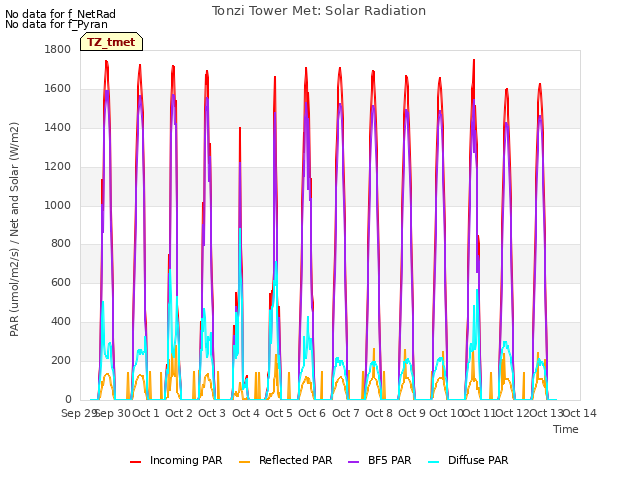Click the Oct 1 x-axis date label
The height and width of the screenshot is (480, 640).
point(146,413)
